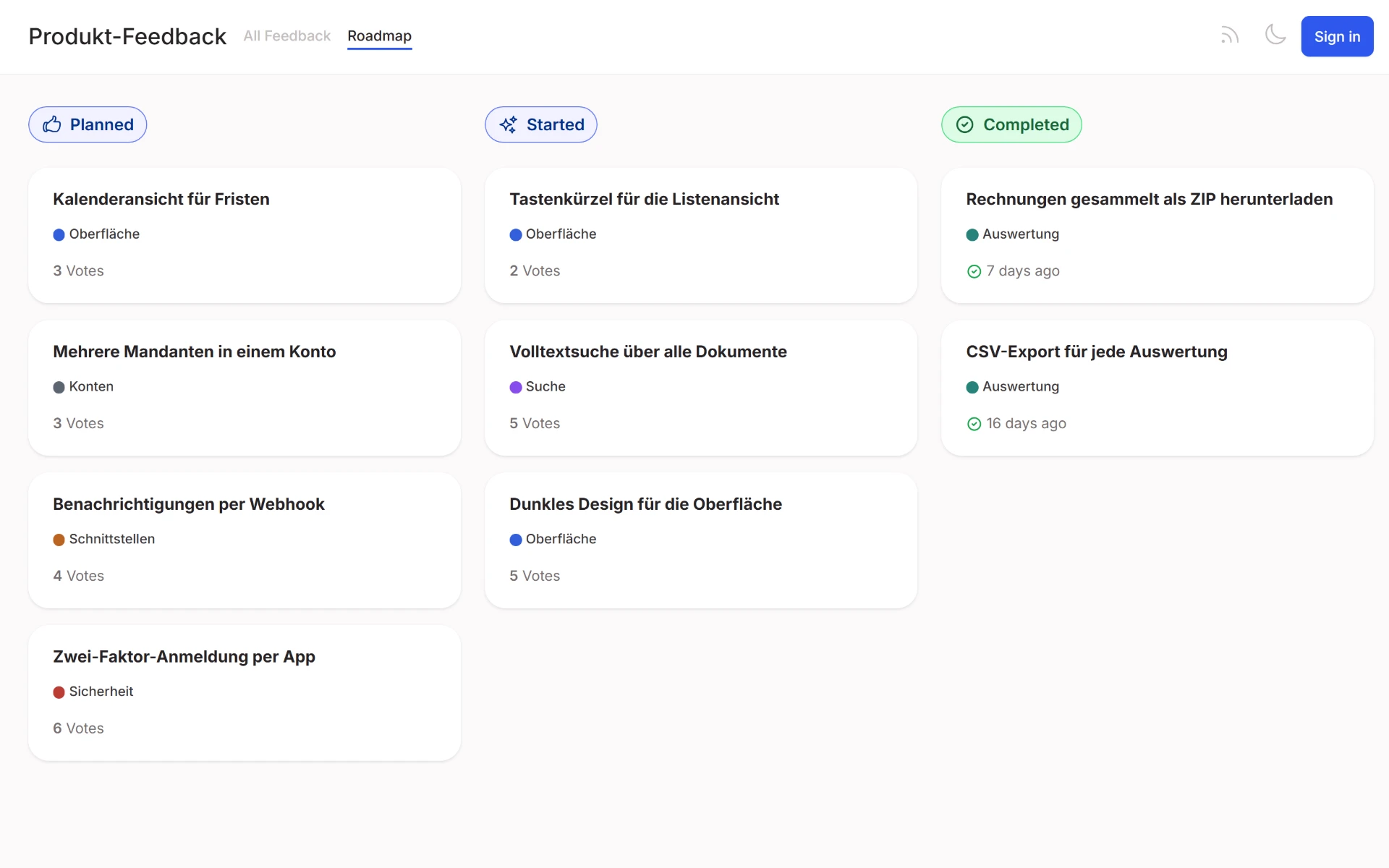
Task: Click the 7 days ago timestamp
Action: click(x=1023, y=271)
